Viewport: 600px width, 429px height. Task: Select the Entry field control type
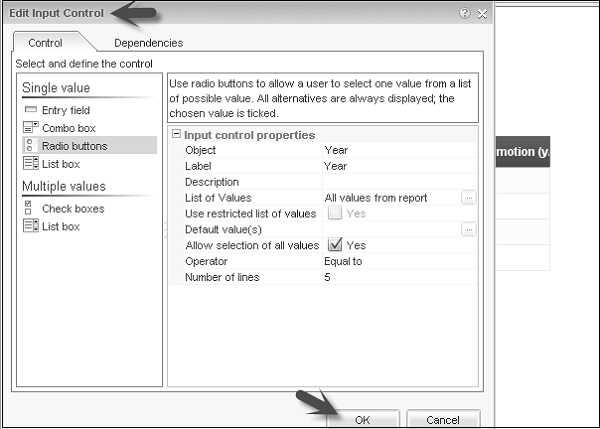click(66, 110)
